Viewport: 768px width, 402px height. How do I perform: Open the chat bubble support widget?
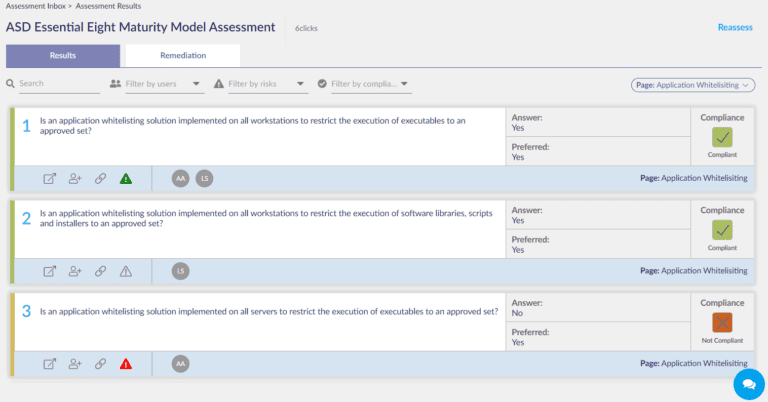pyautogui.click(x=747, y=384)
